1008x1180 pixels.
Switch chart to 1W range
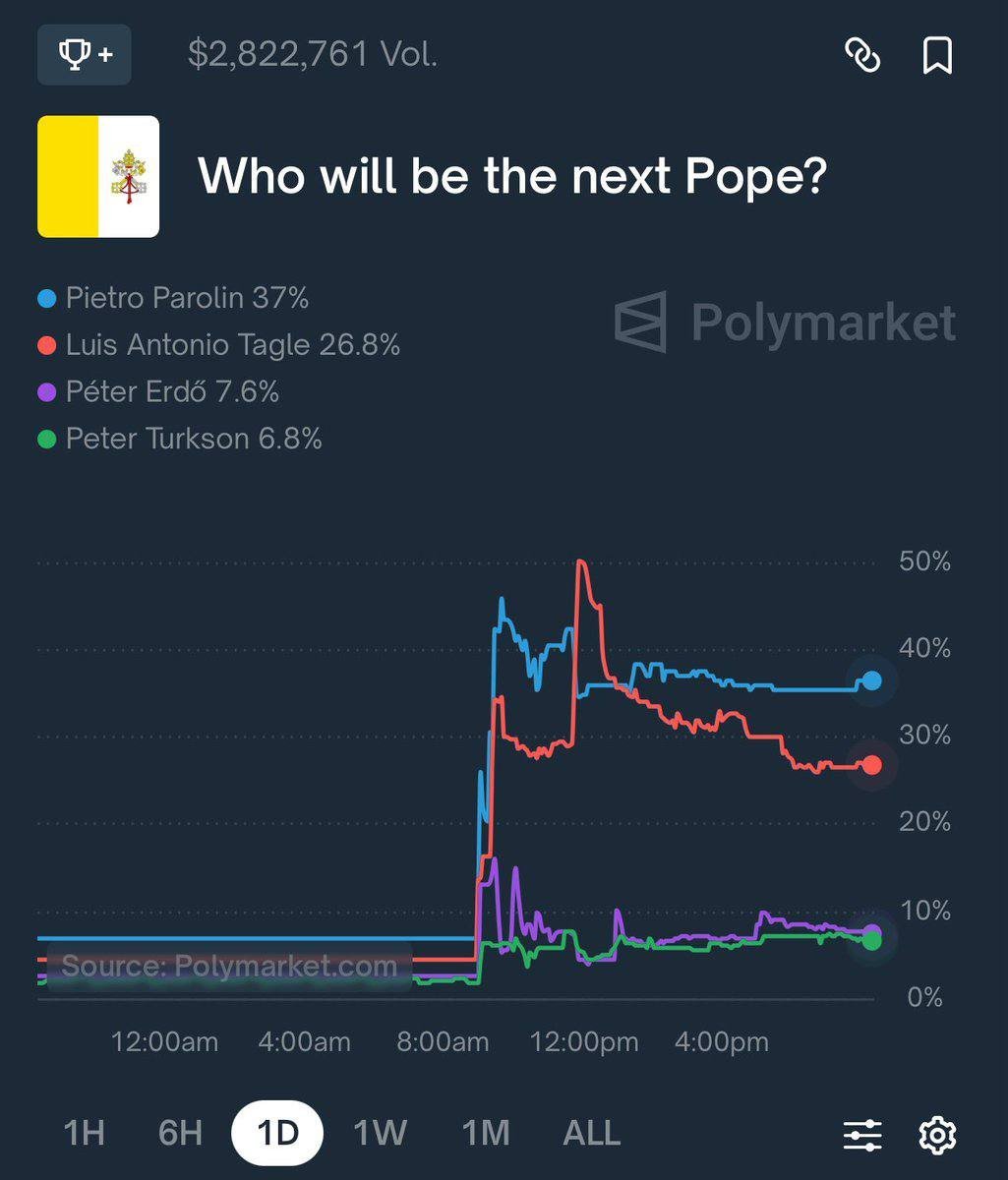(380, 1133)
